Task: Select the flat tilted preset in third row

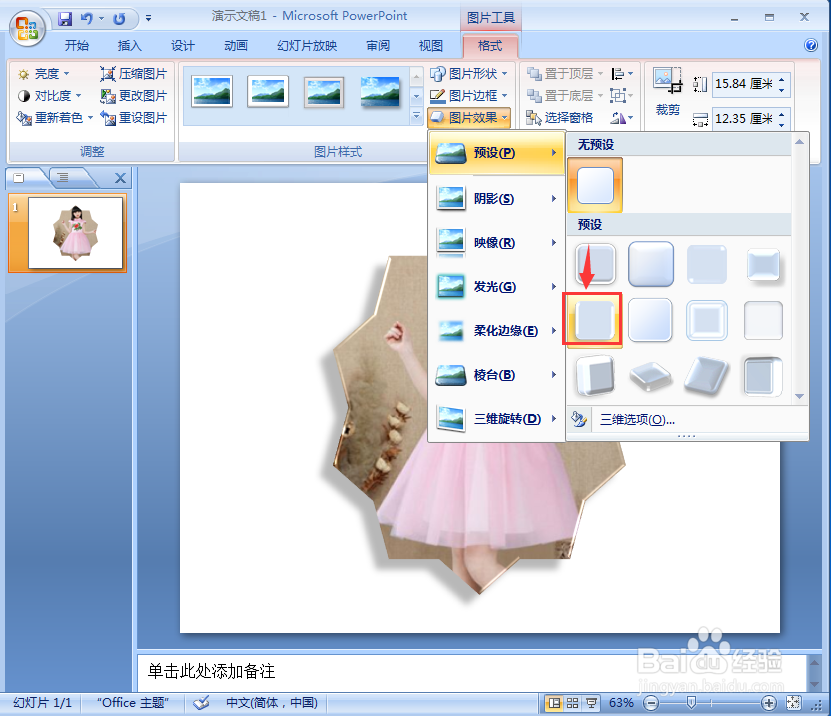Action: tap(651, 376)
